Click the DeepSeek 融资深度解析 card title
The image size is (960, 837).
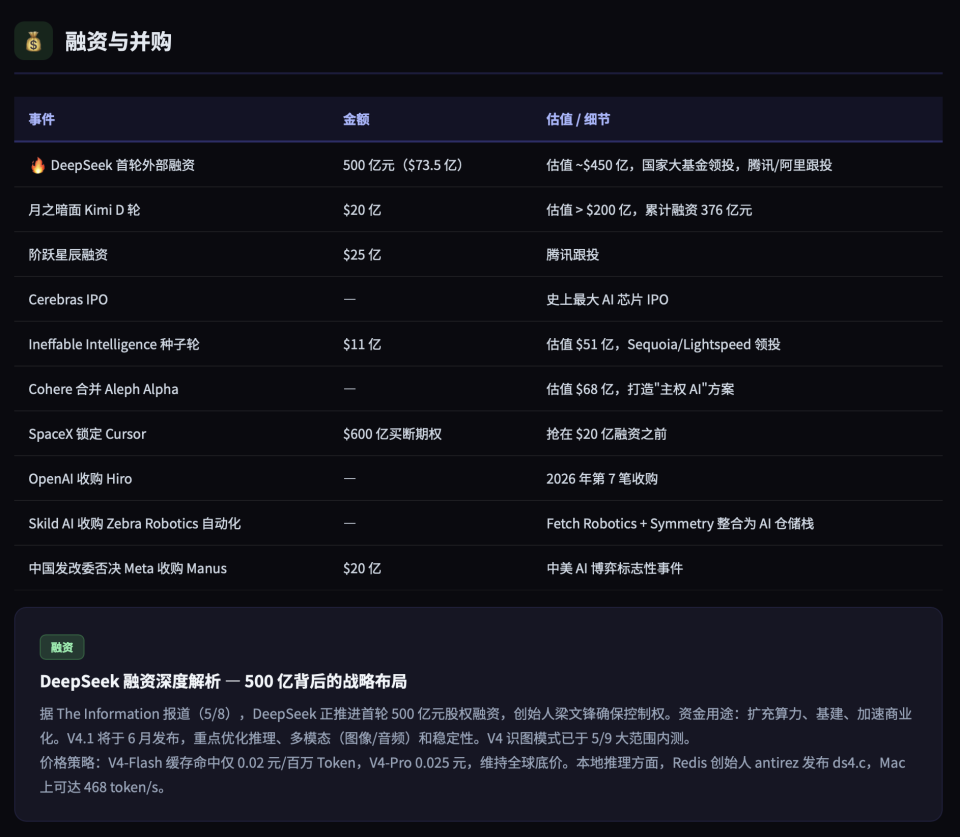tap(223, 681)
